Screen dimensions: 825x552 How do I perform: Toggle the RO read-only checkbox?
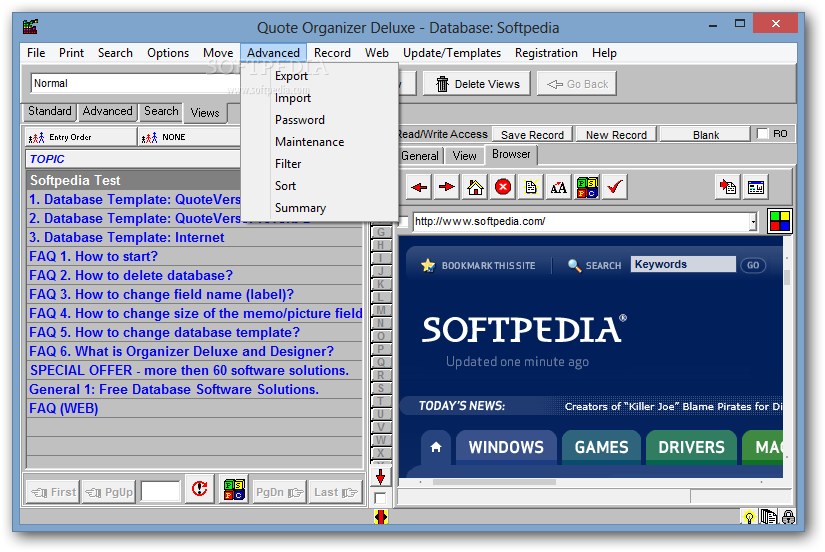click(x=762, y=134)
